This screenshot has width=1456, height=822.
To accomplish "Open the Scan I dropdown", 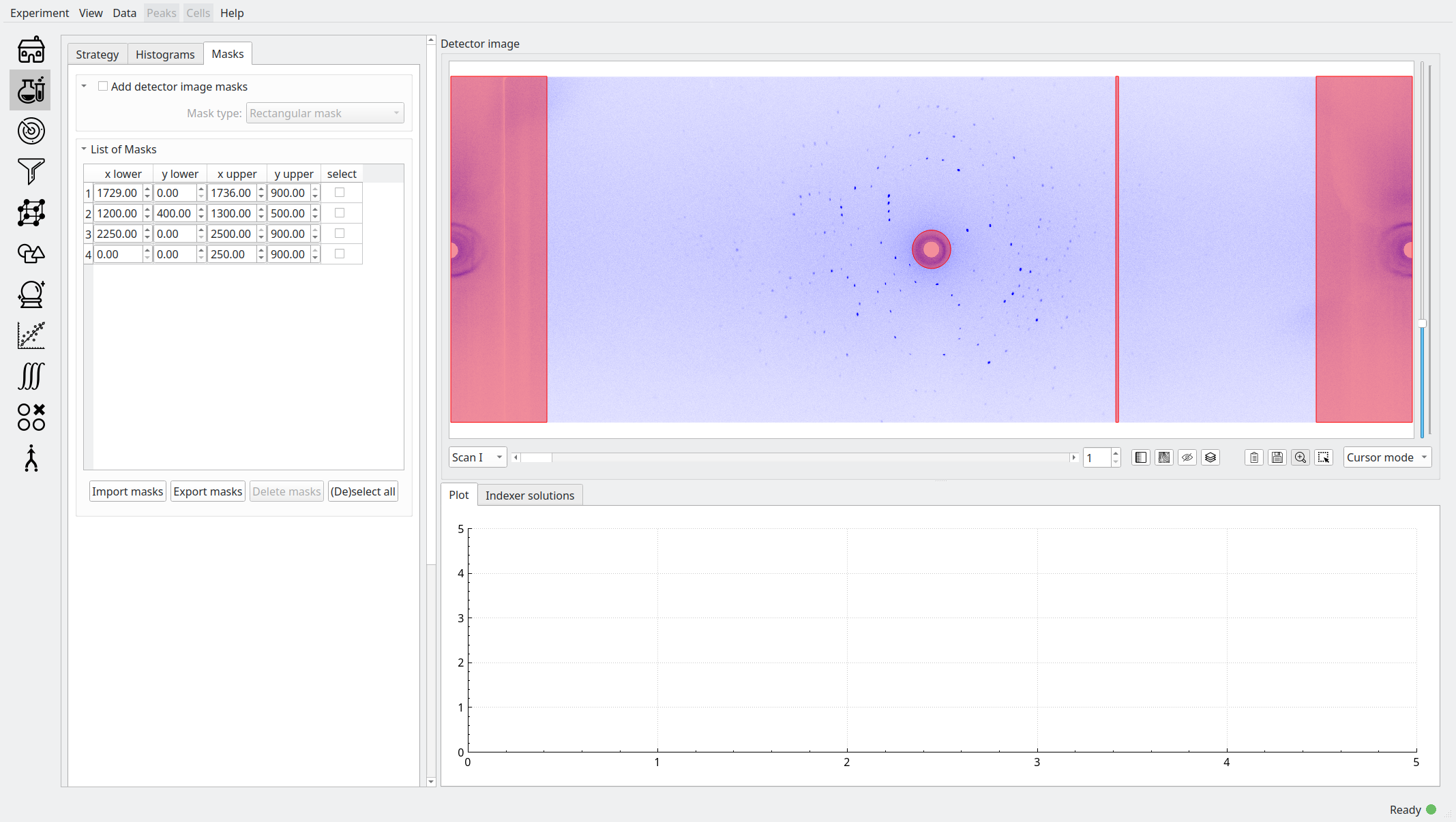I will coord(477,457).
